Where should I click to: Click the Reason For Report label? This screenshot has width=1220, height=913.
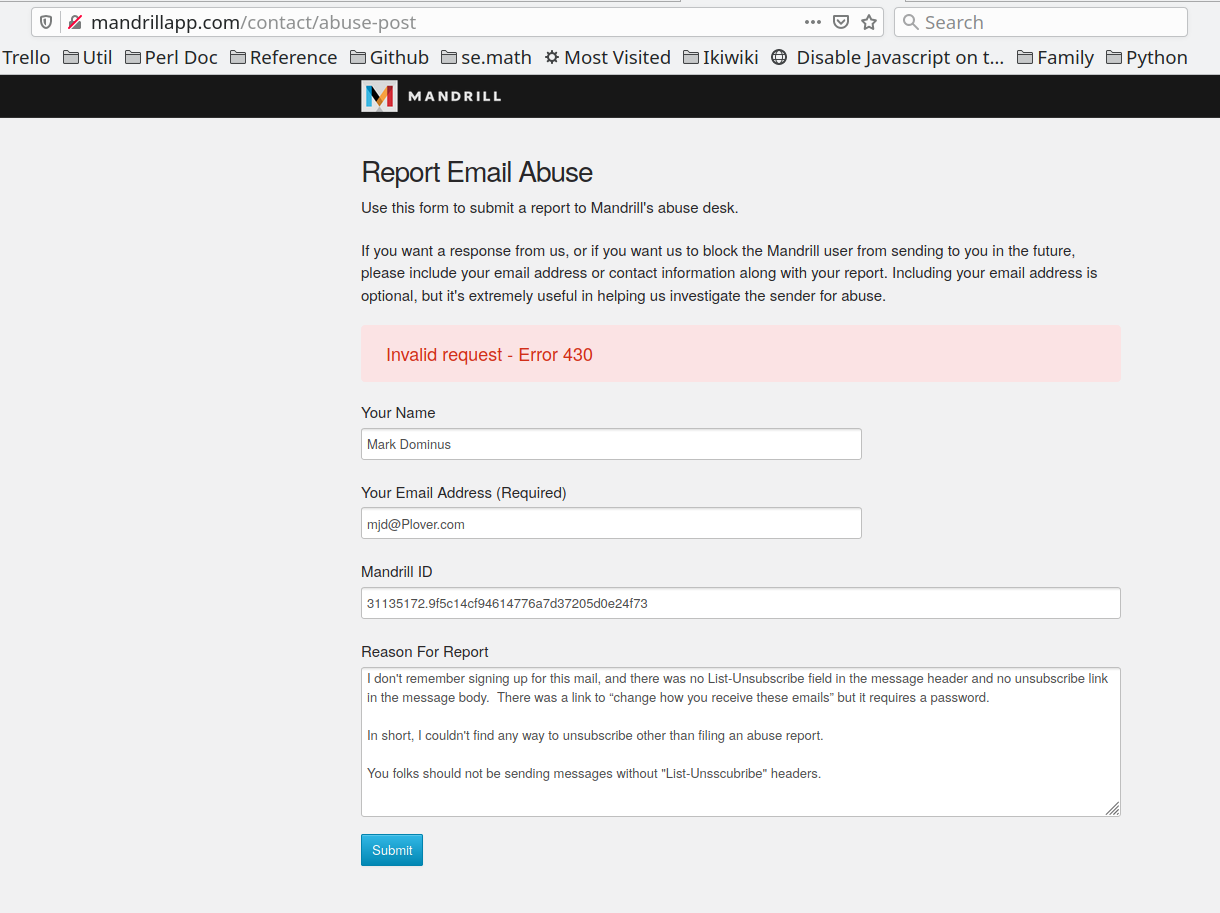pyautogui.click(x=425, y=652)
